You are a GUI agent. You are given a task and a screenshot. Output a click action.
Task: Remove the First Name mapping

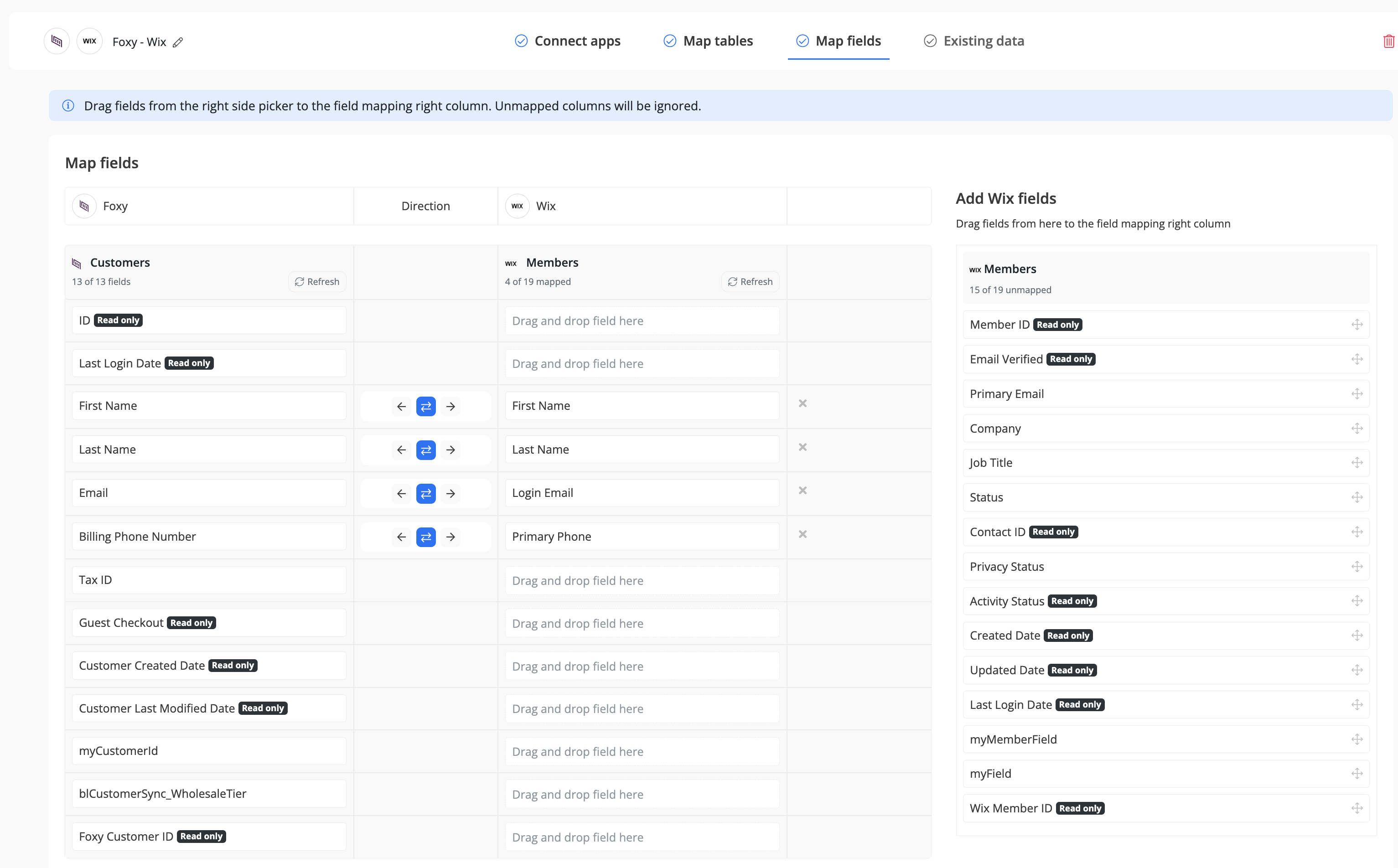click(x=803, y=403)
